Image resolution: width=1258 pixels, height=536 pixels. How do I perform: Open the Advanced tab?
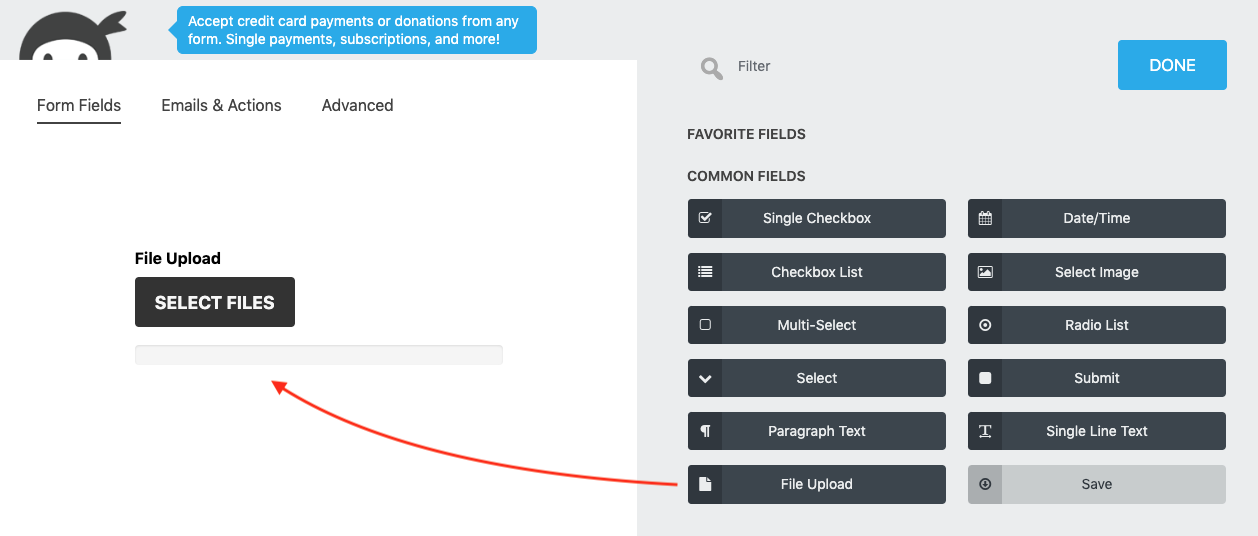[x=357, y=105]
